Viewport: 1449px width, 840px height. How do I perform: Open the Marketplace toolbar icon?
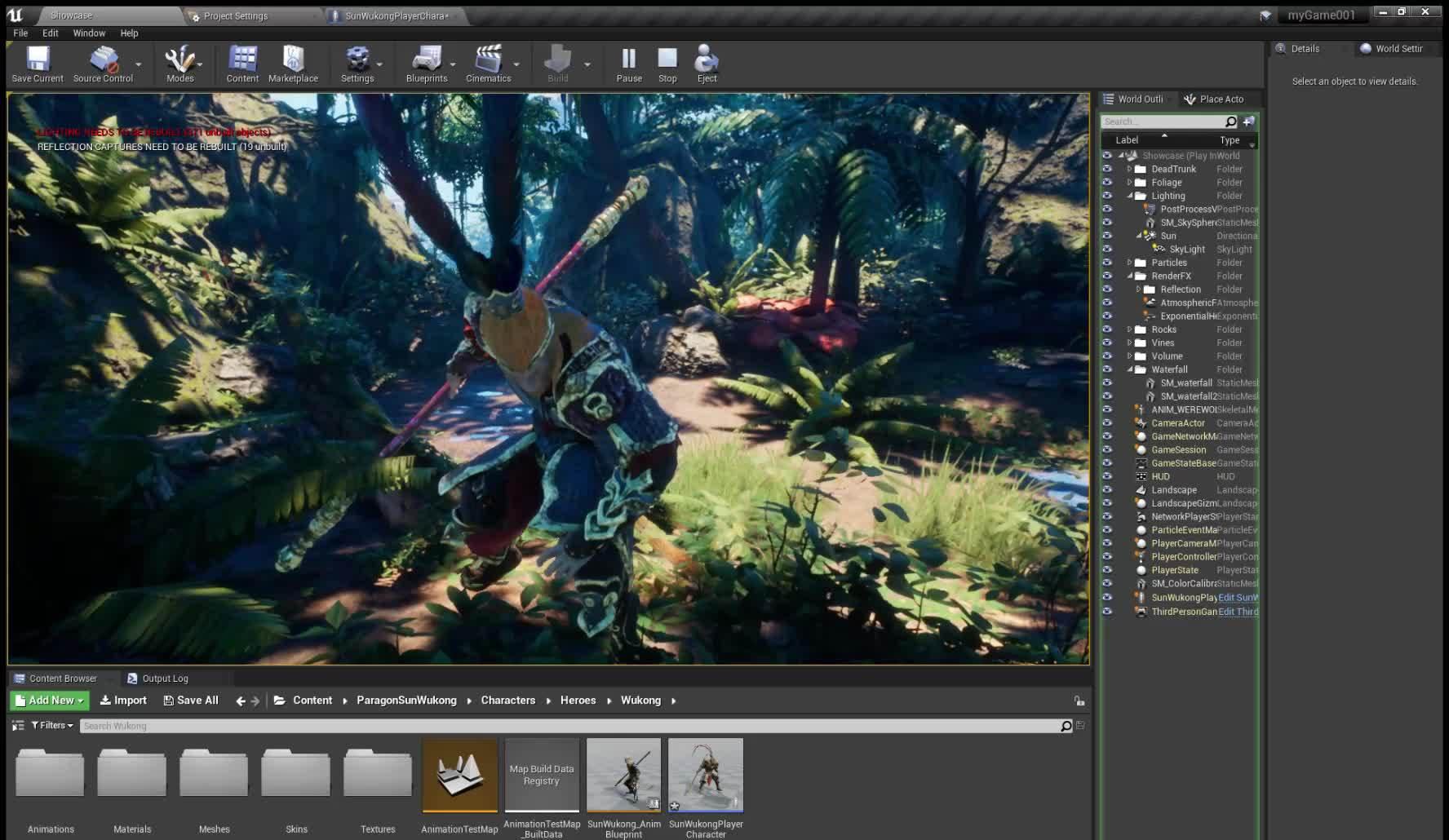point(293,64)
